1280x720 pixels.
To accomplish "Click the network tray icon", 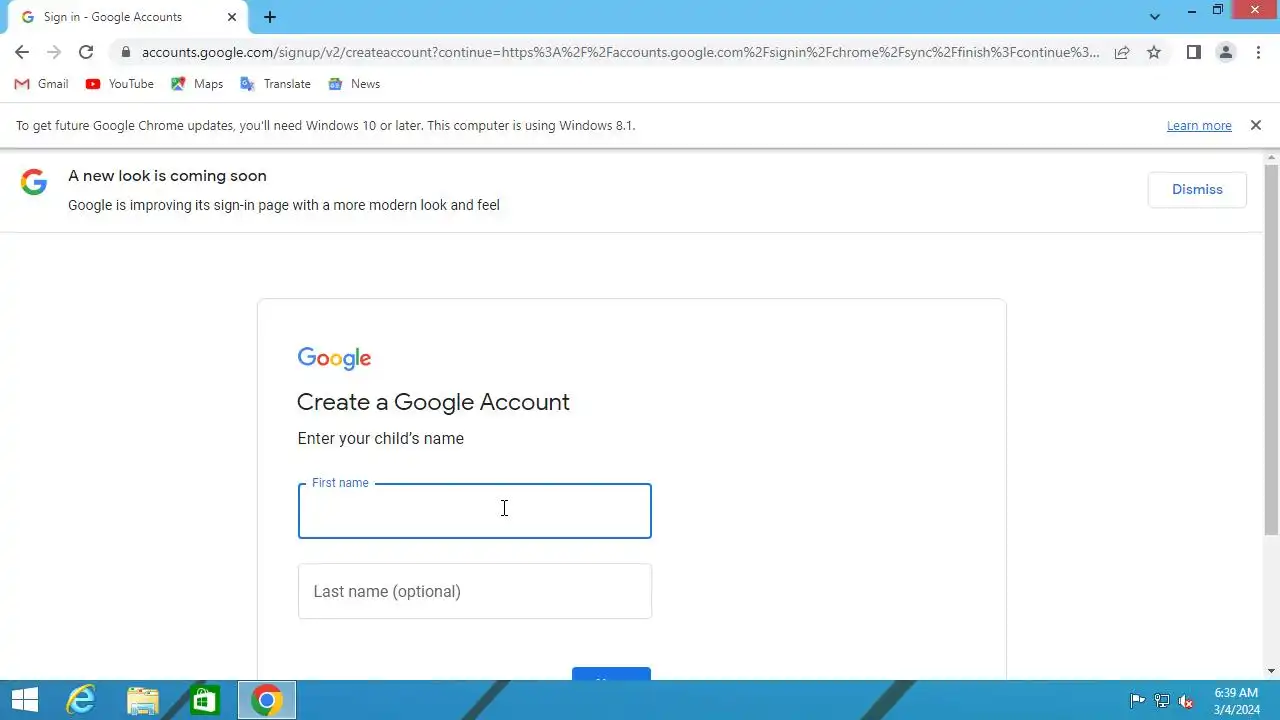I will [x=1162, y=701].
